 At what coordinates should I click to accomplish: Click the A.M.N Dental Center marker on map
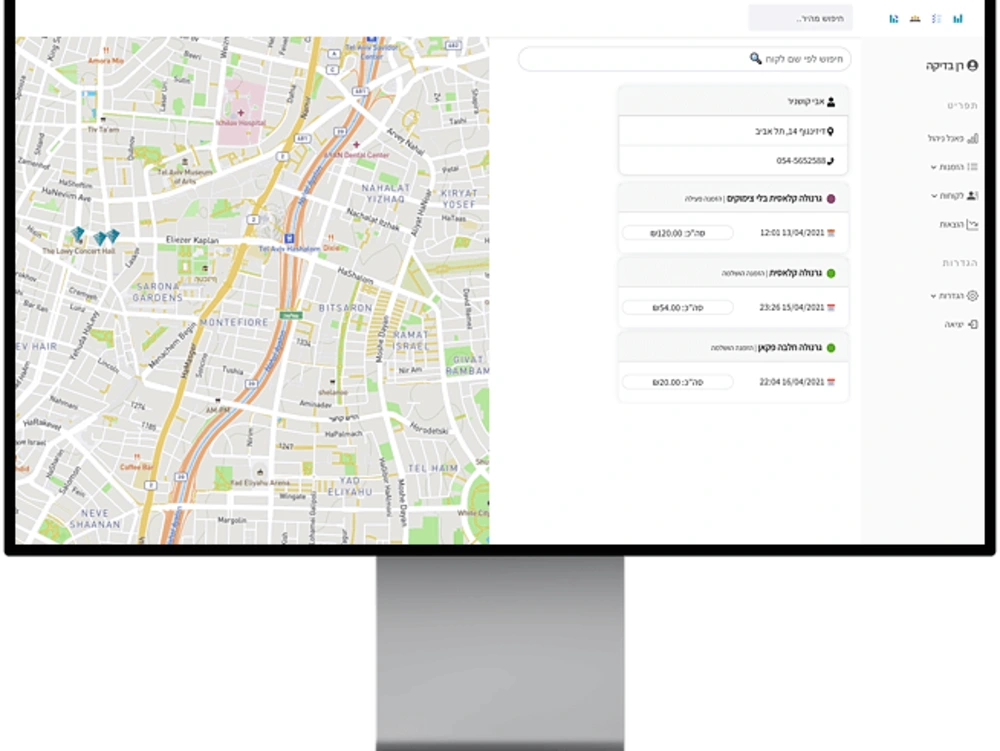pyautogui.click(x=357, y=145)
